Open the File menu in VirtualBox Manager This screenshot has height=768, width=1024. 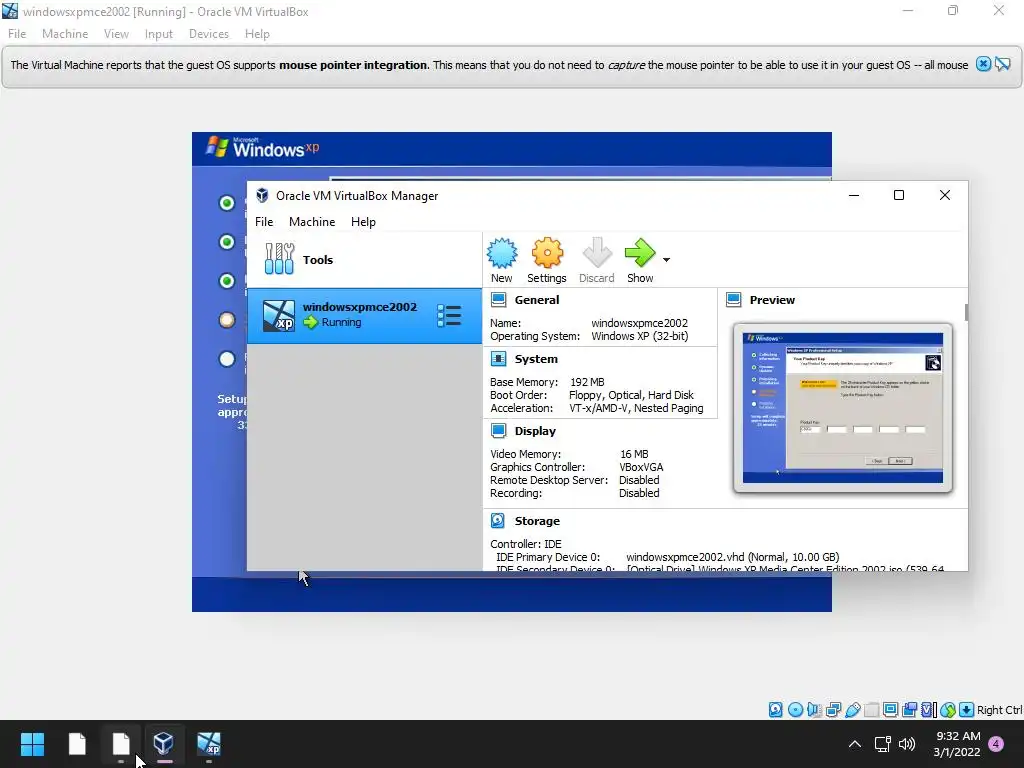pyautogui.click(x=264, y=221)
